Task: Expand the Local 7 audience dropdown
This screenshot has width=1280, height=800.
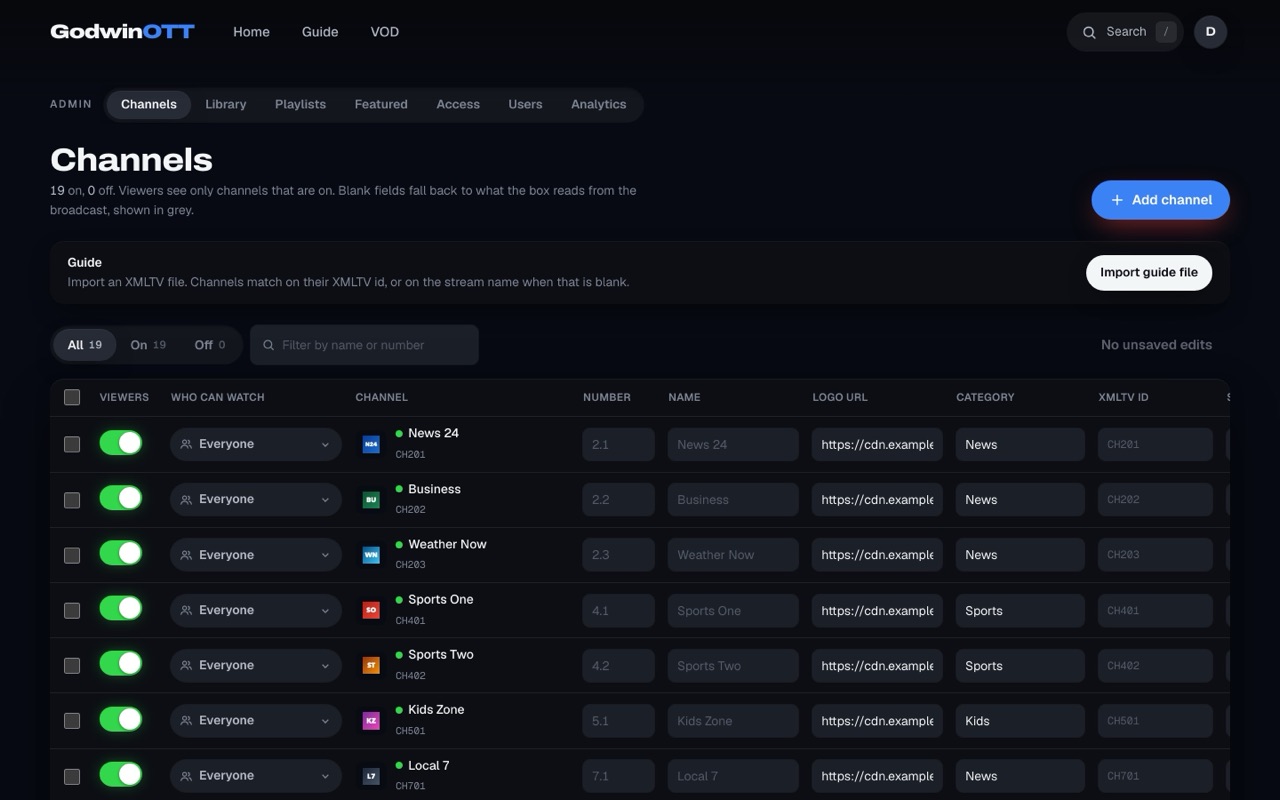Action: (256, 776)
